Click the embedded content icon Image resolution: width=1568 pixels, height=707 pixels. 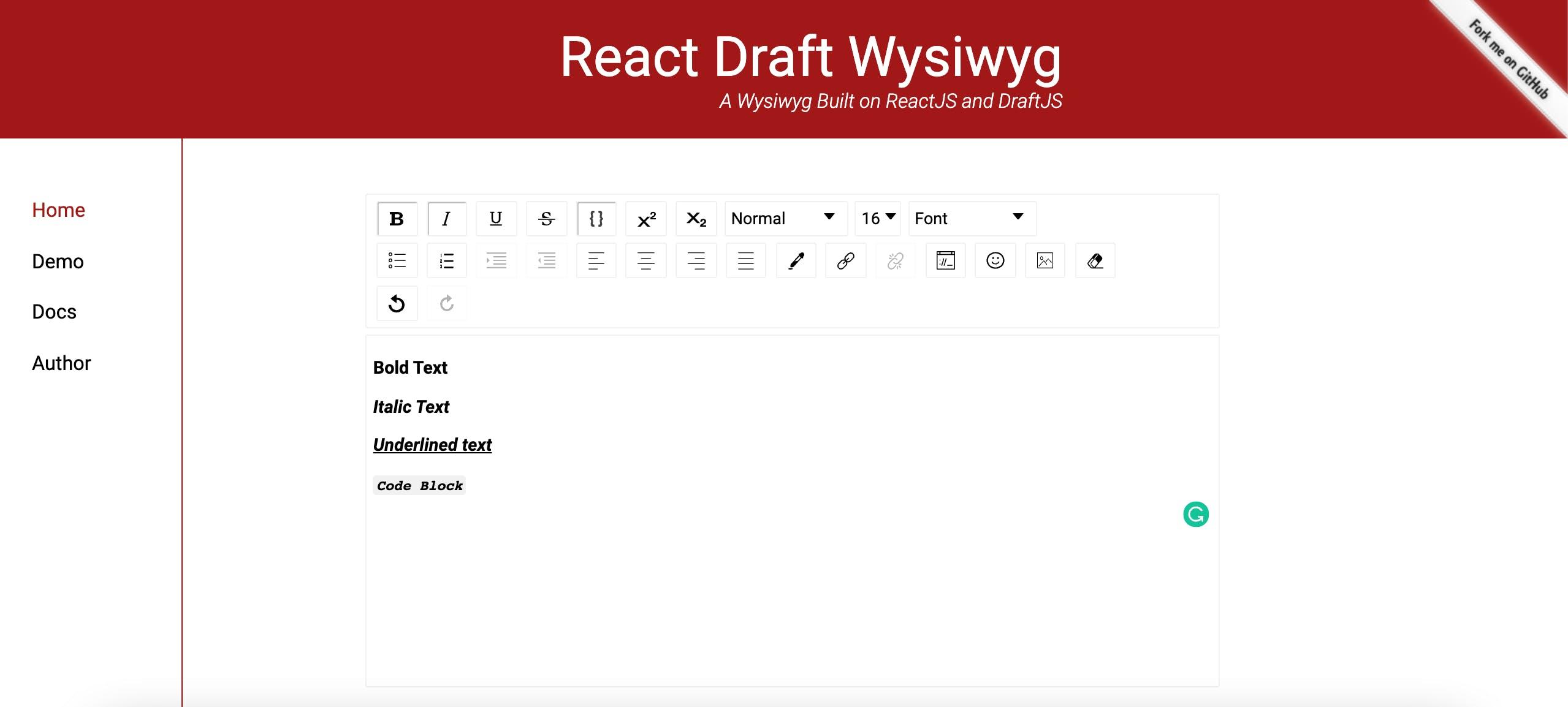coord(945,261)
